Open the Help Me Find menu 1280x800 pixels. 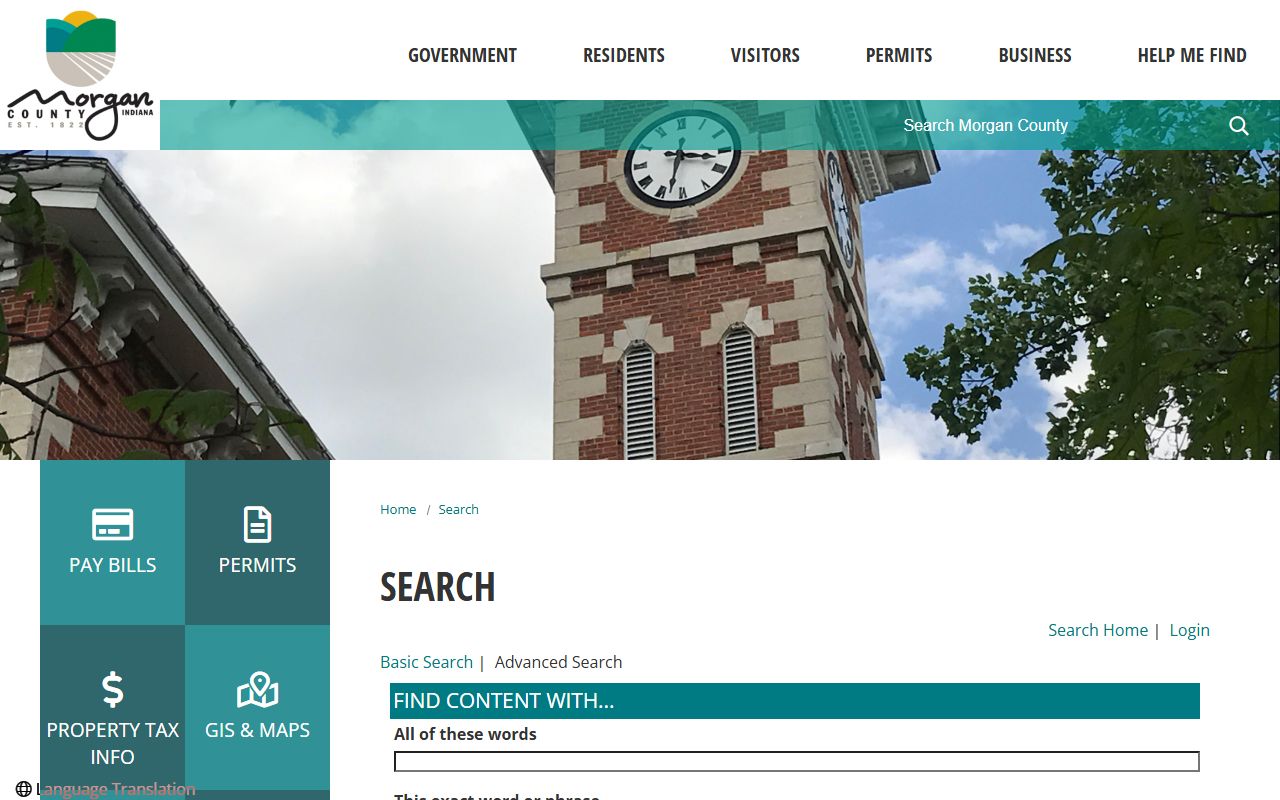(1192, 56)
